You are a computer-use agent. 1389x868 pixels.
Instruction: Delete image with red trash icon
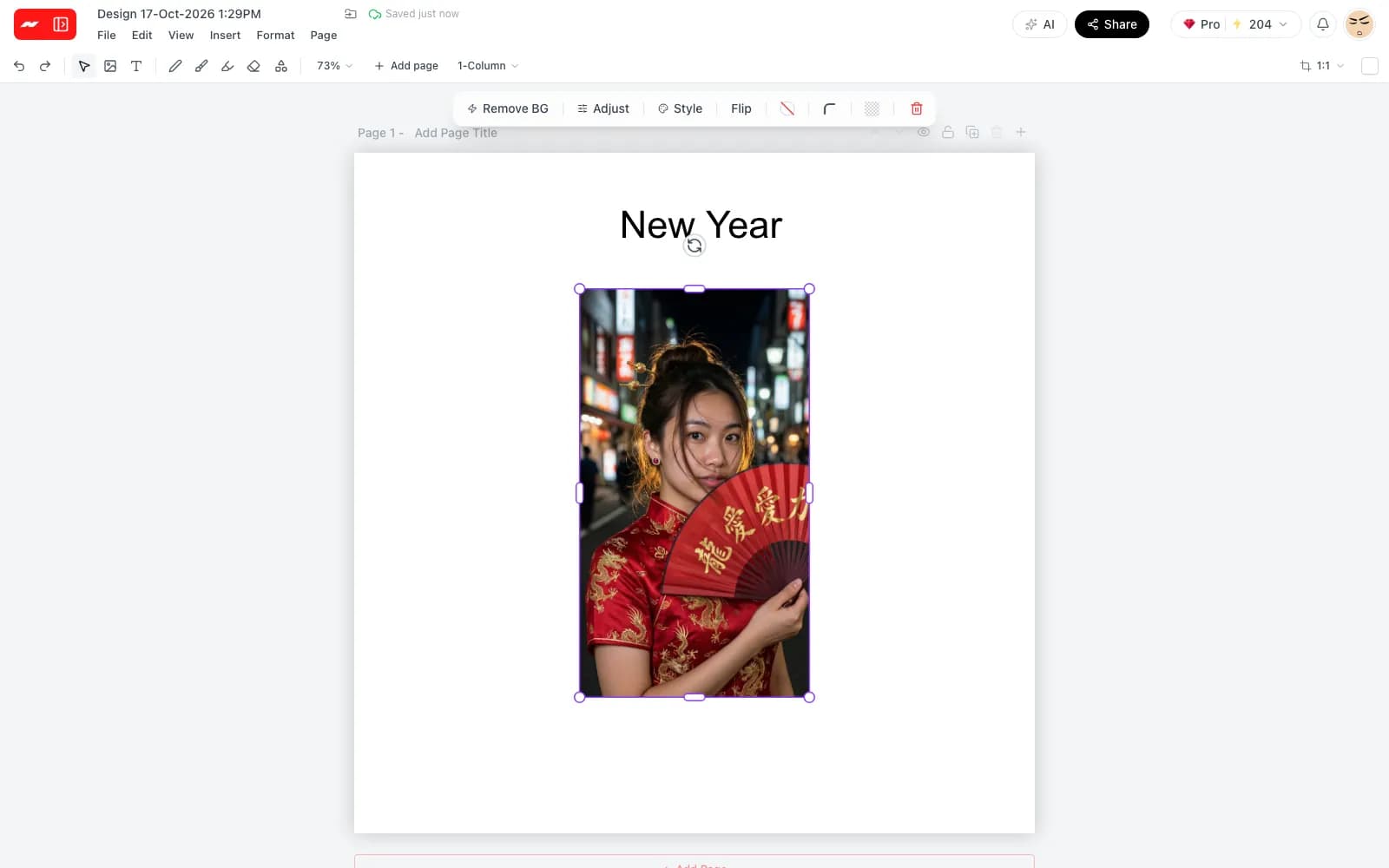tap(917, 108)
